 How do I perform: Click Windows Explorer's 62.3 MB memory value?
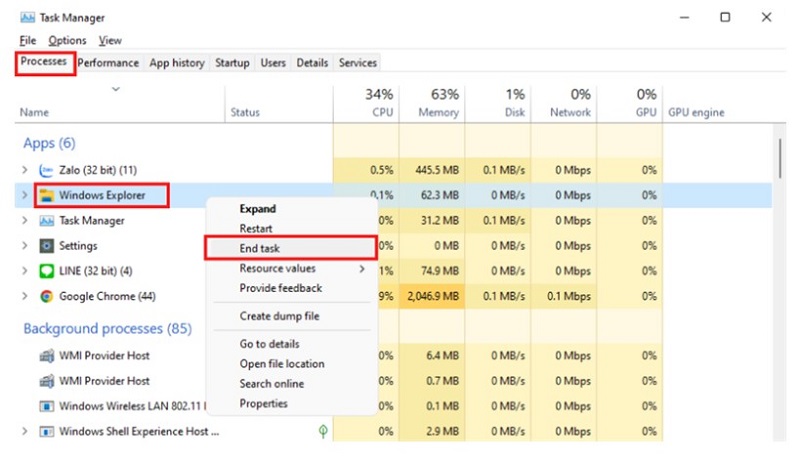tap(440, 195)
